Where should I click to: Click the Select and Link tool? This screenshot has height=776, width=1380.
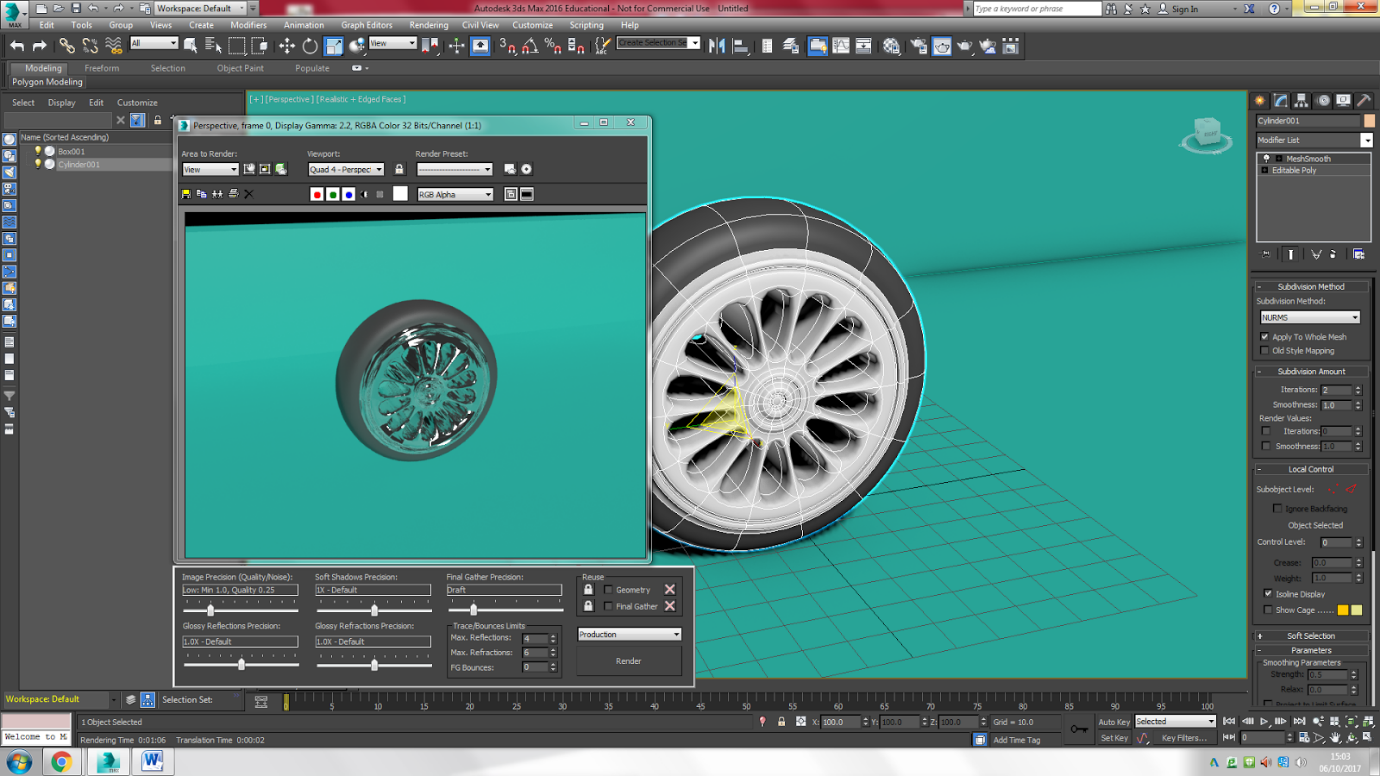[x=66, y=46]
